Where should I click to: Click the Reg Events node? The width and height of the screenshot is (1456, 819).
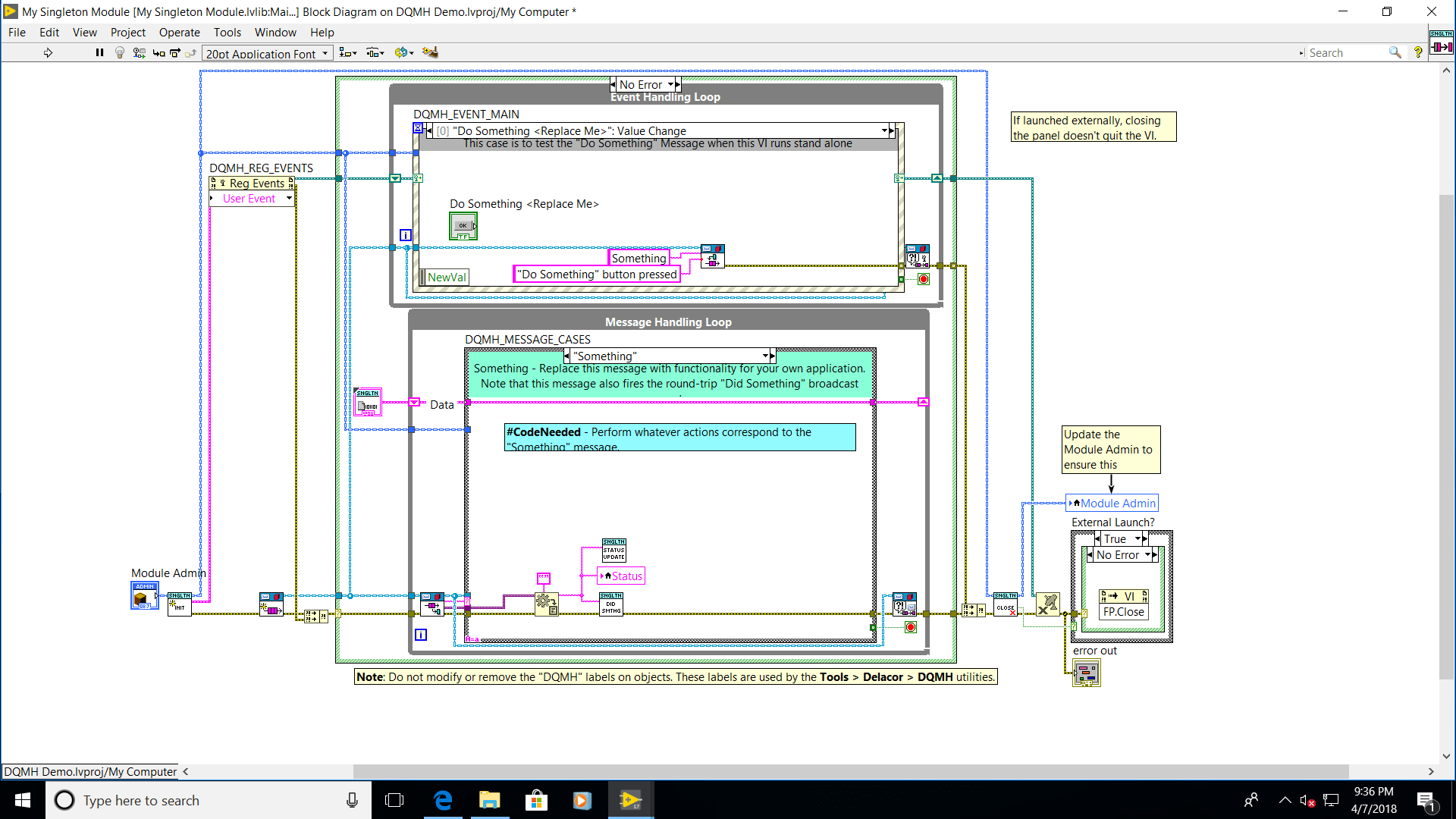pyautogui.click(x=253, y=184)
